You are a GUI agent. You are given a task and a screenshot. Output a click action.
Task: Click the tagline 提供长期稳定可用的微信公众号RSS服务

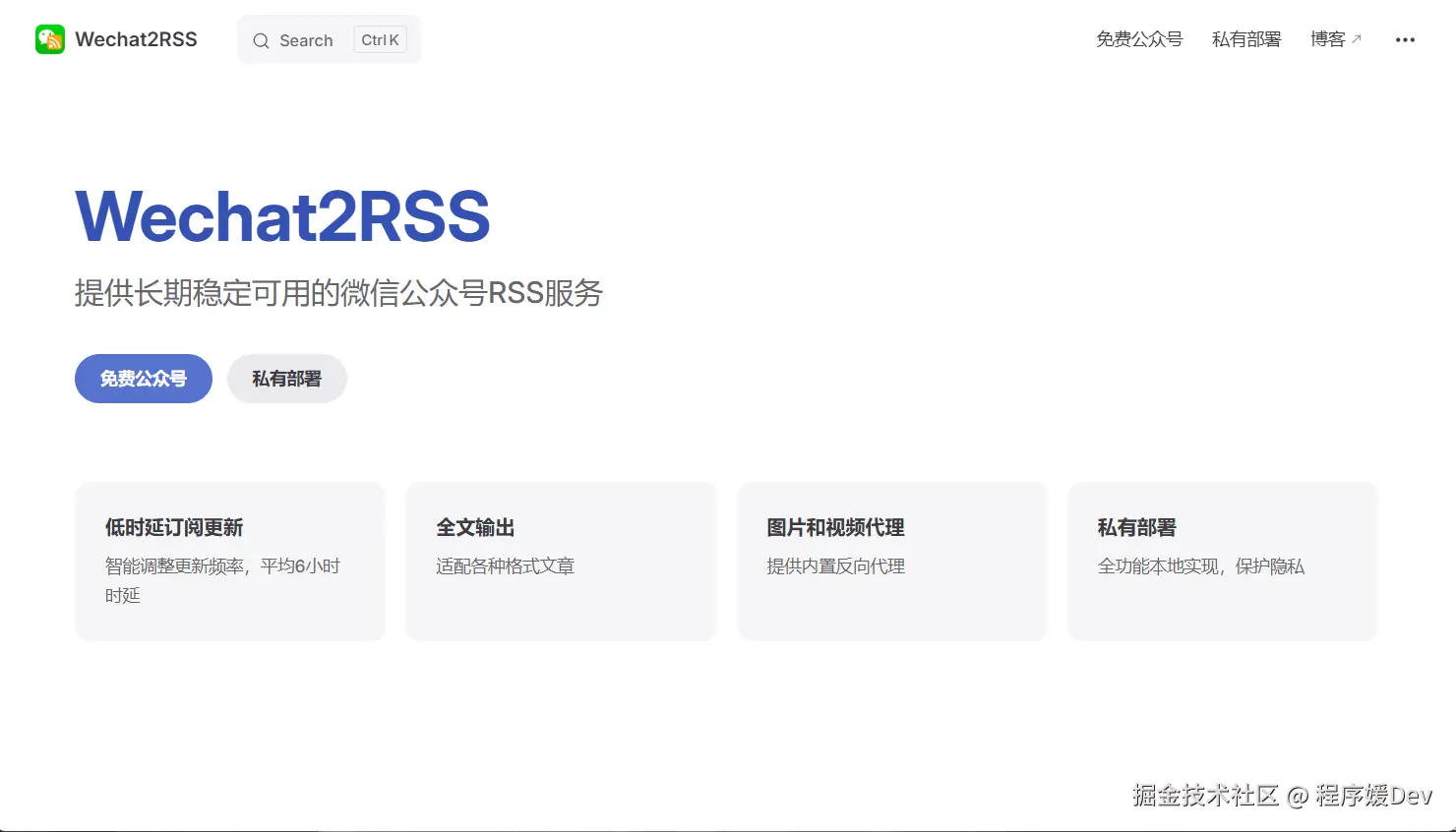(338, 292)
